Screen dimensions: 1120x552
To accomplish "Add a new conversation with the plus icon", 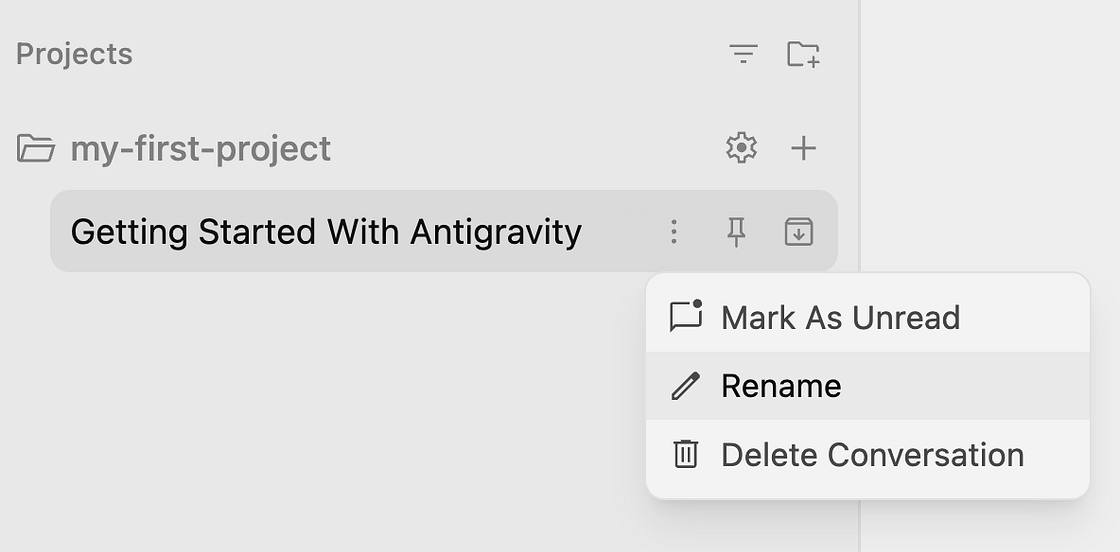I will pyautogui.click(x=804, y=149).
